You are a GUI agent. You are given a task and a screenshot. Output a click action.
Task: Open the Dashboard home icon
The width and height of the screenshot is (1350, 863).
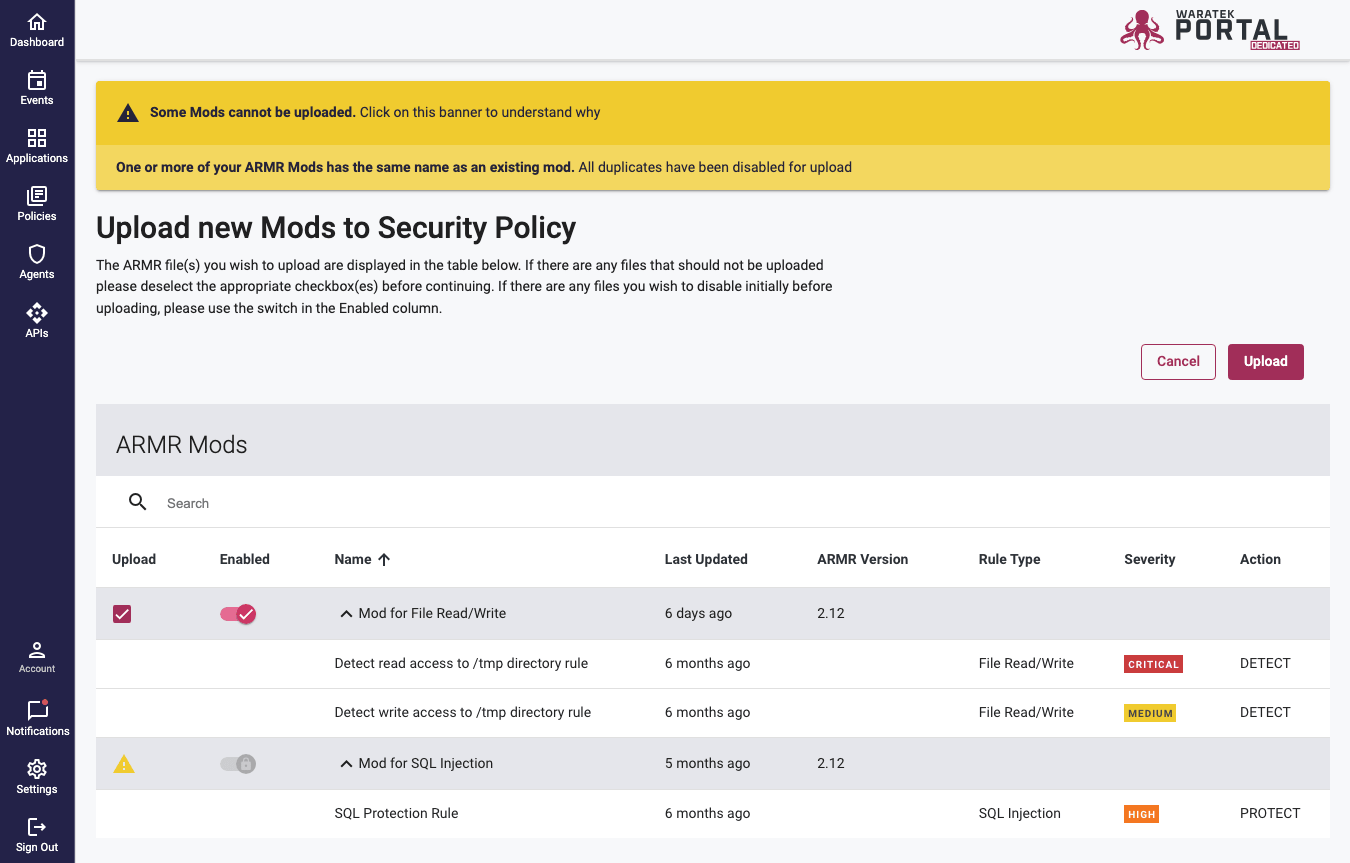[37, 22]
